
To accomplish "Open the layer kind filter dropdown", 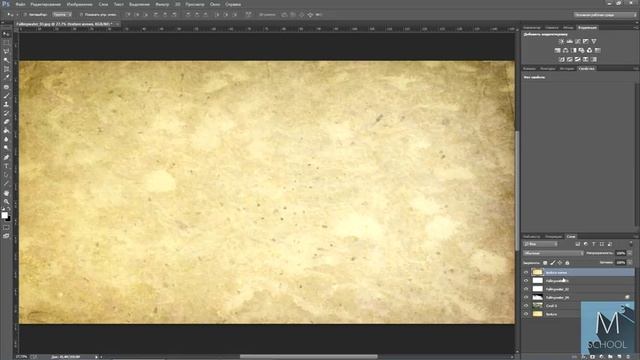I will pos(540,244).
